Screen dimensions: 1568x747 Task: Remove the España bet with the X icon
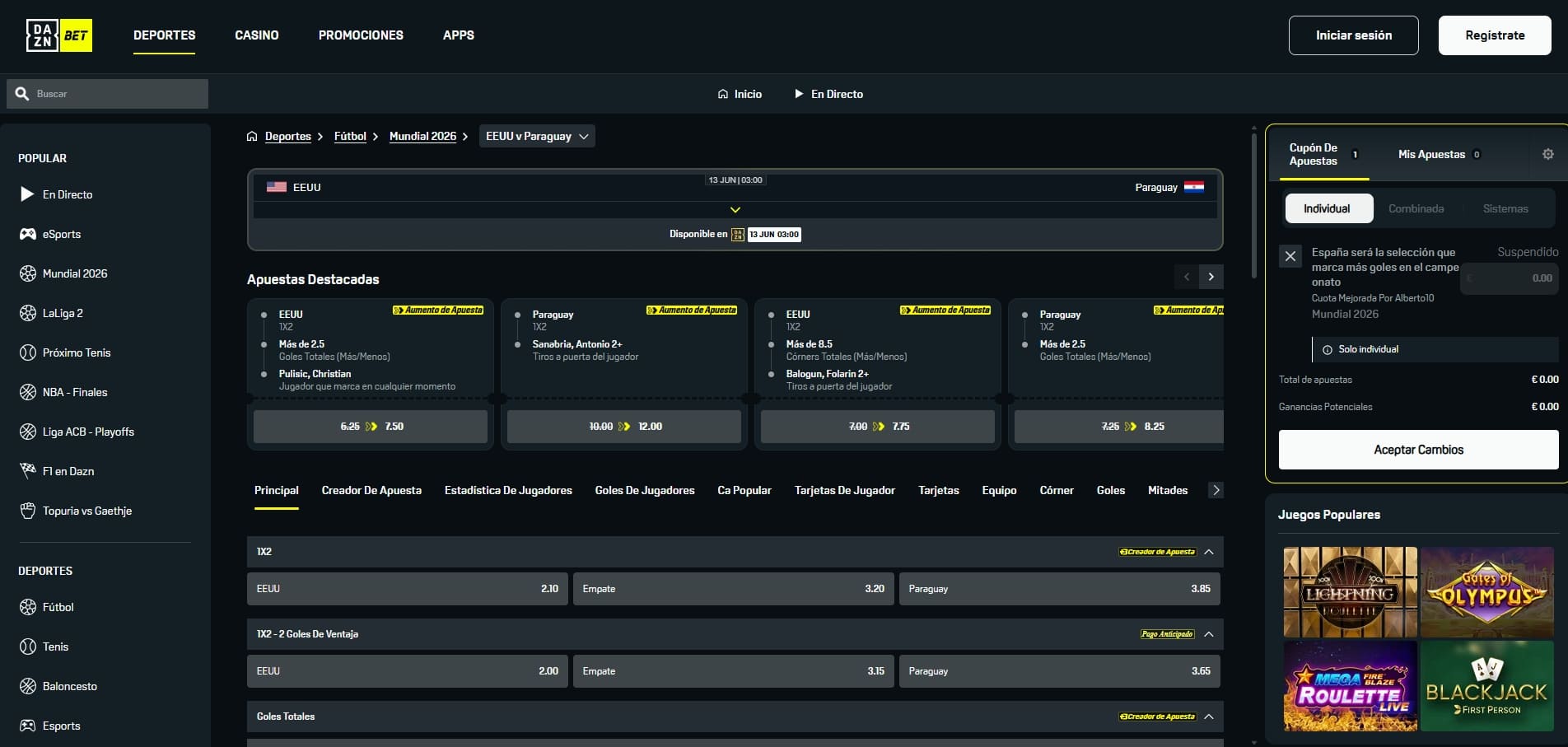[1290, 256]
